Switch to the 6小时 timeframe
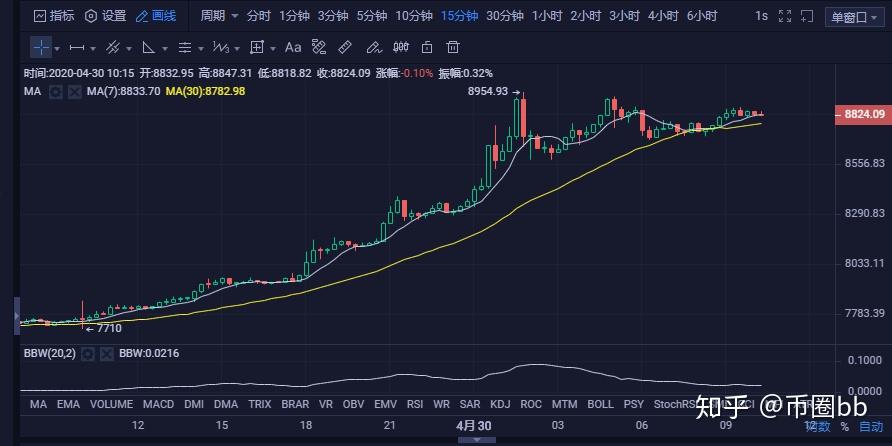 (x=701, y=16)
